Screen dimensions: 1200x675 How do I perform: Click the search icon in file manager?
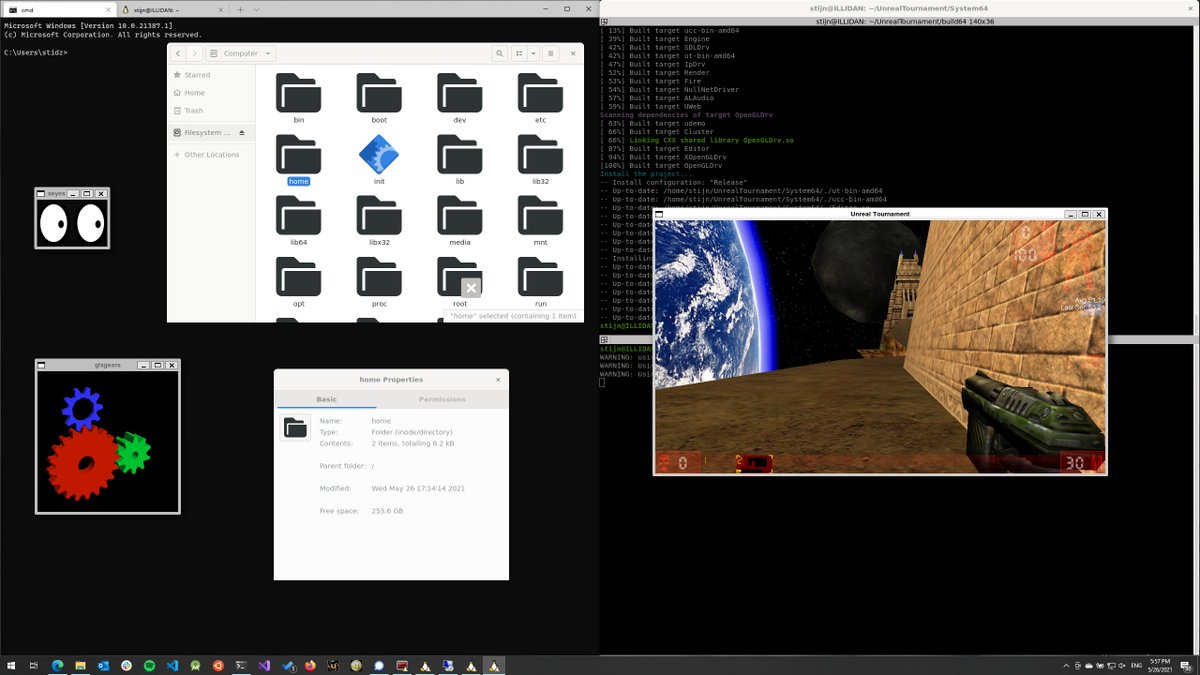coord(500,53)
